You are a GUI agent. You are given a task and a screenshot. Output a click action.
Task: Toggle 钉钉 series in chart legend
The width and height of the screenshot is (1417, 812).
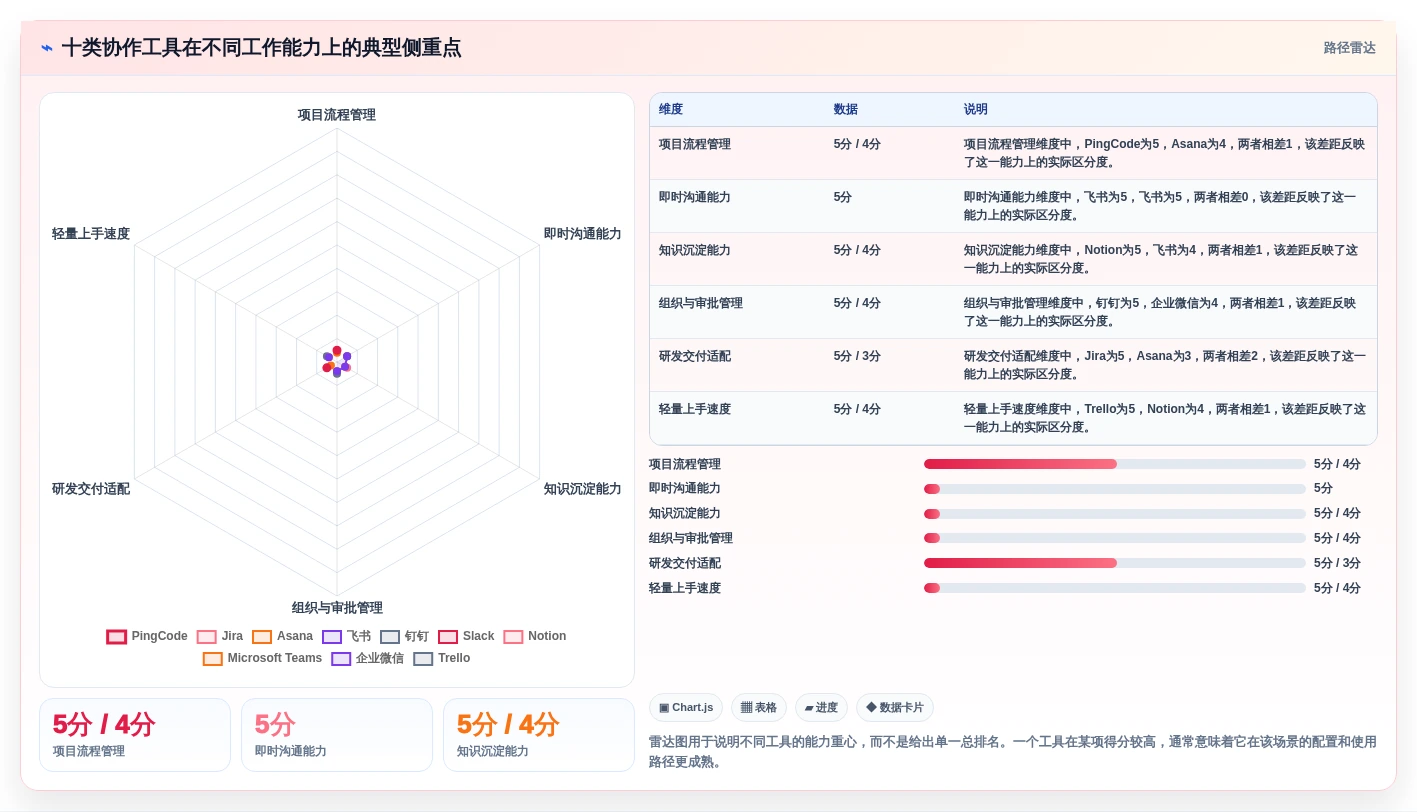pos(404,637)
